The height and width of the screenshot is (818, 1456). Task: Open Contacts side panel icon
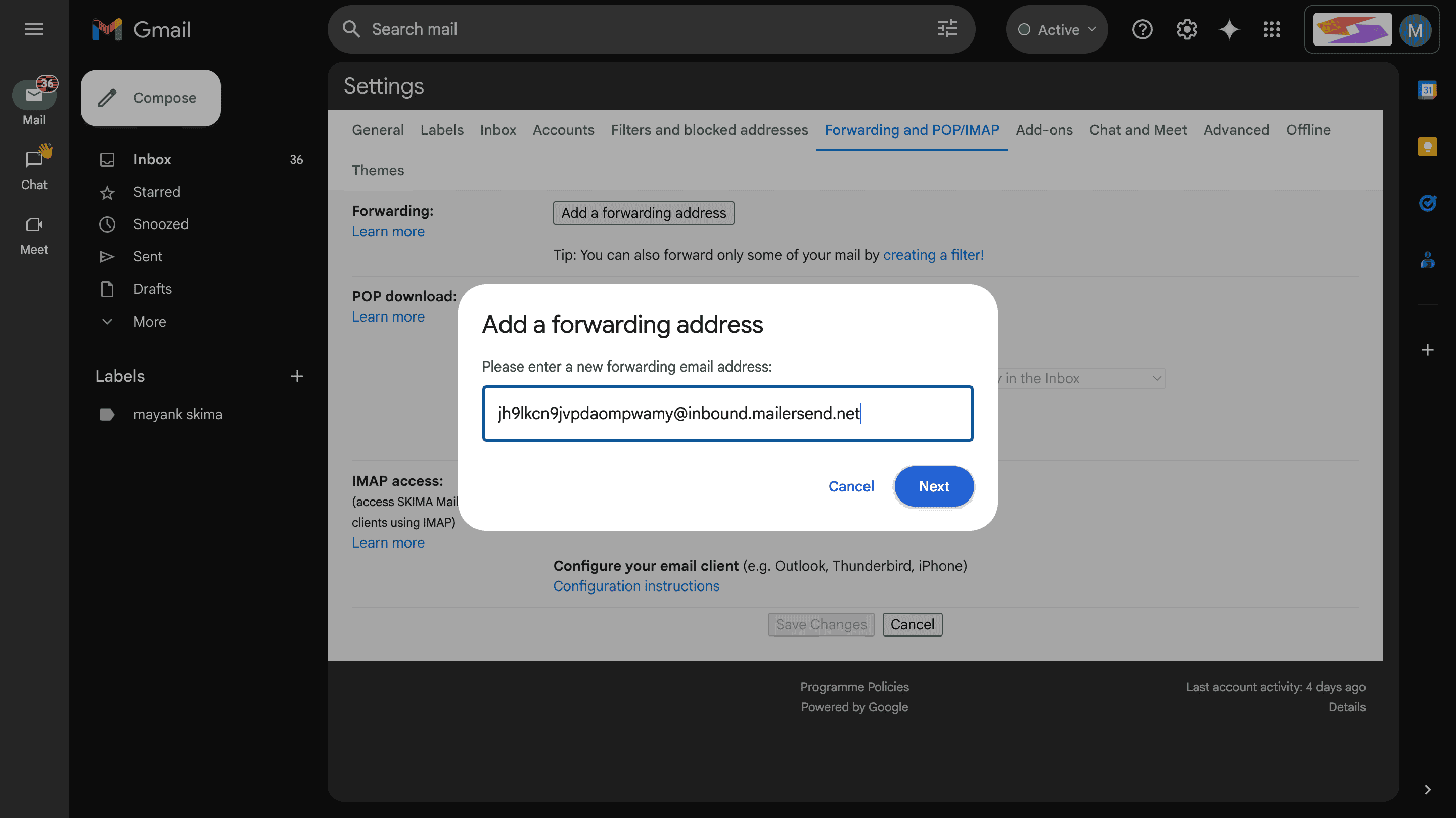1427,260
